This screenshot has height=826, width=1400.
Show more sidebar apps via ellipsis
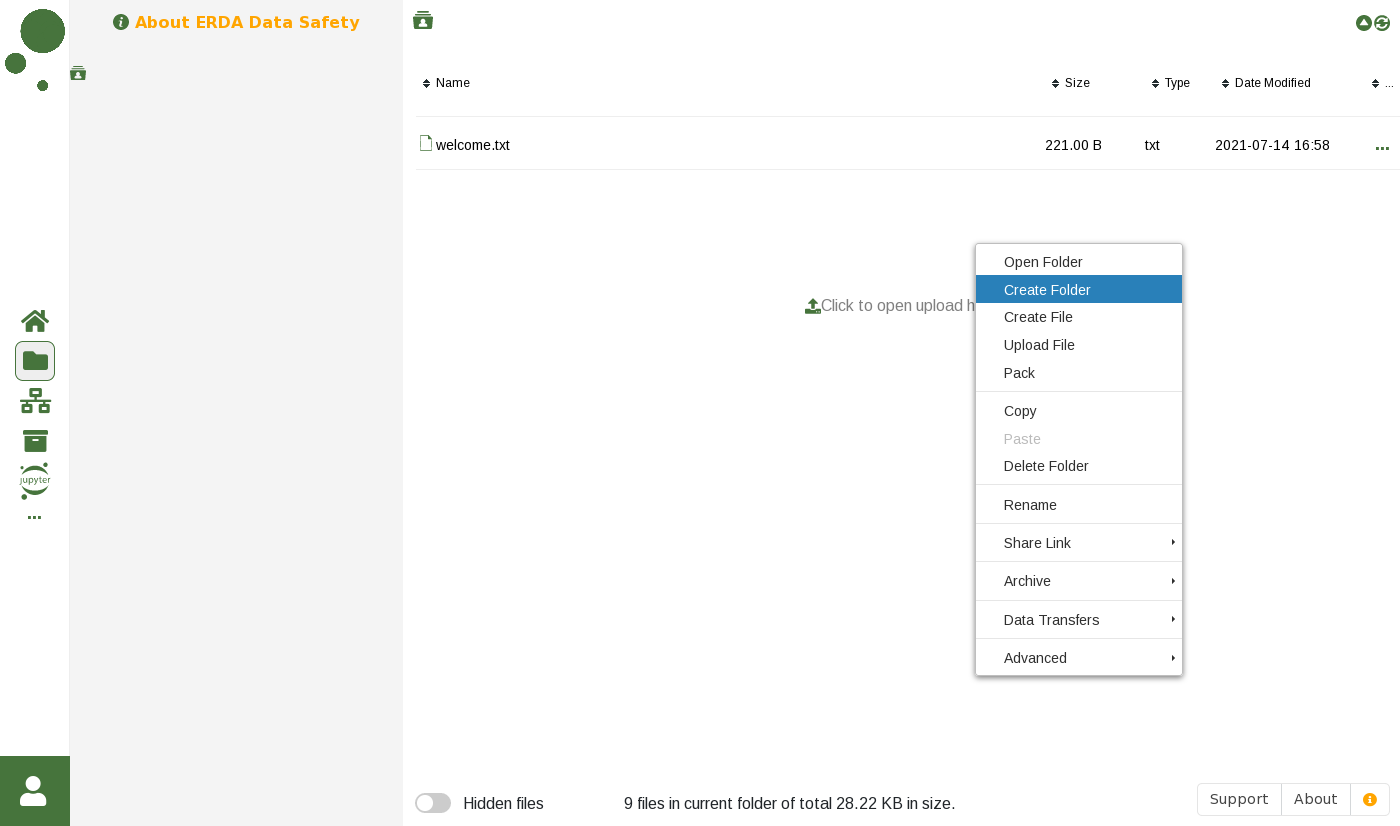click(35, 517)
